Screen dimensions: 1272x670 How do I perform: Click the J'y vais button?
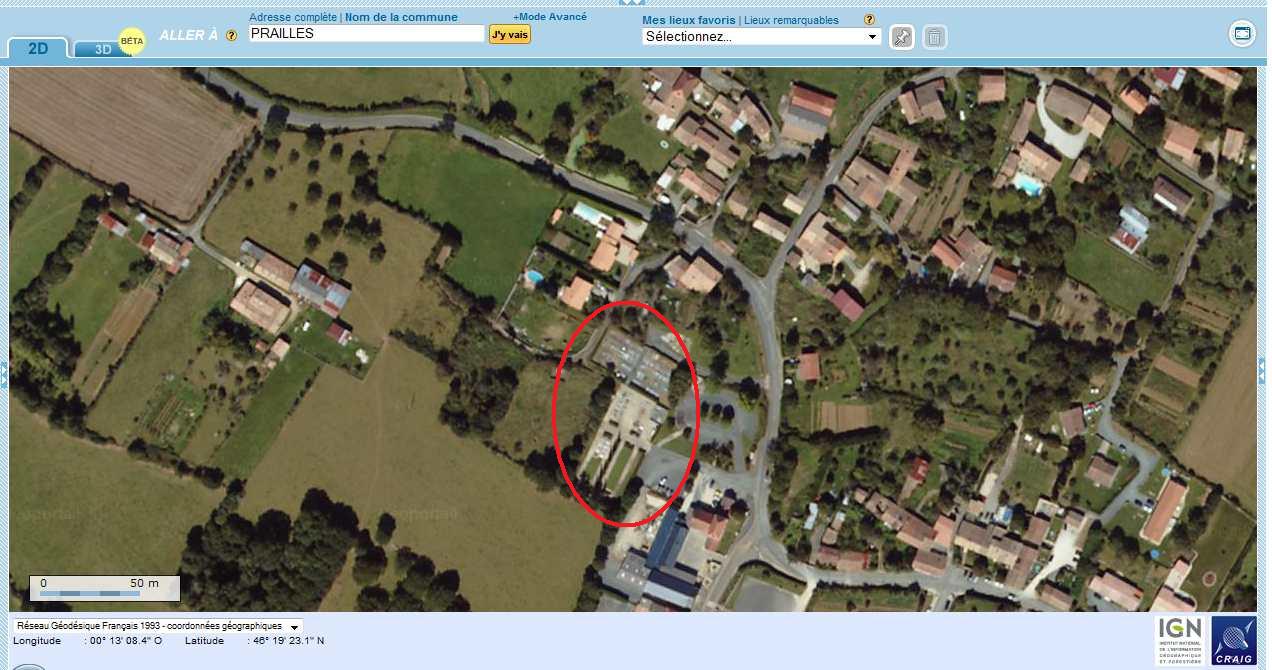click(x=510, y=34)
